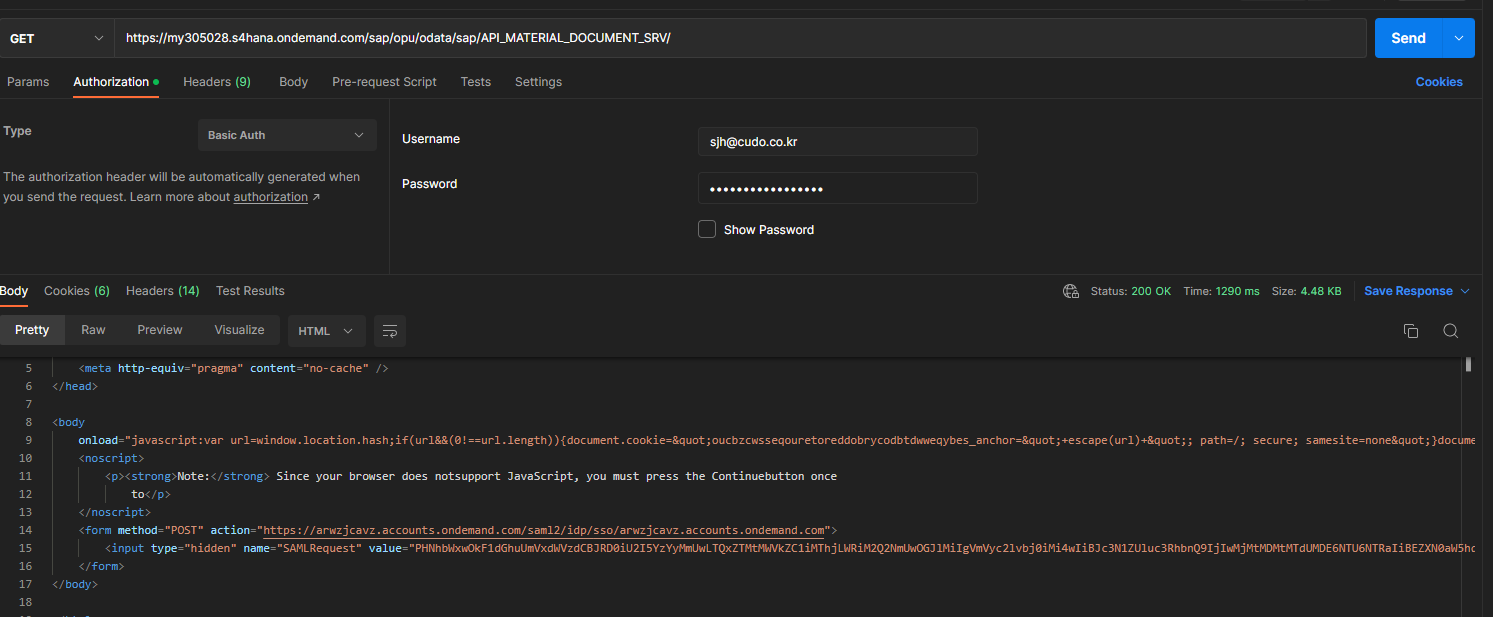The height and width of the screenshot is (617, 1493).
Task: Click the search response magnifier icon
Action: click(1450, 331)
